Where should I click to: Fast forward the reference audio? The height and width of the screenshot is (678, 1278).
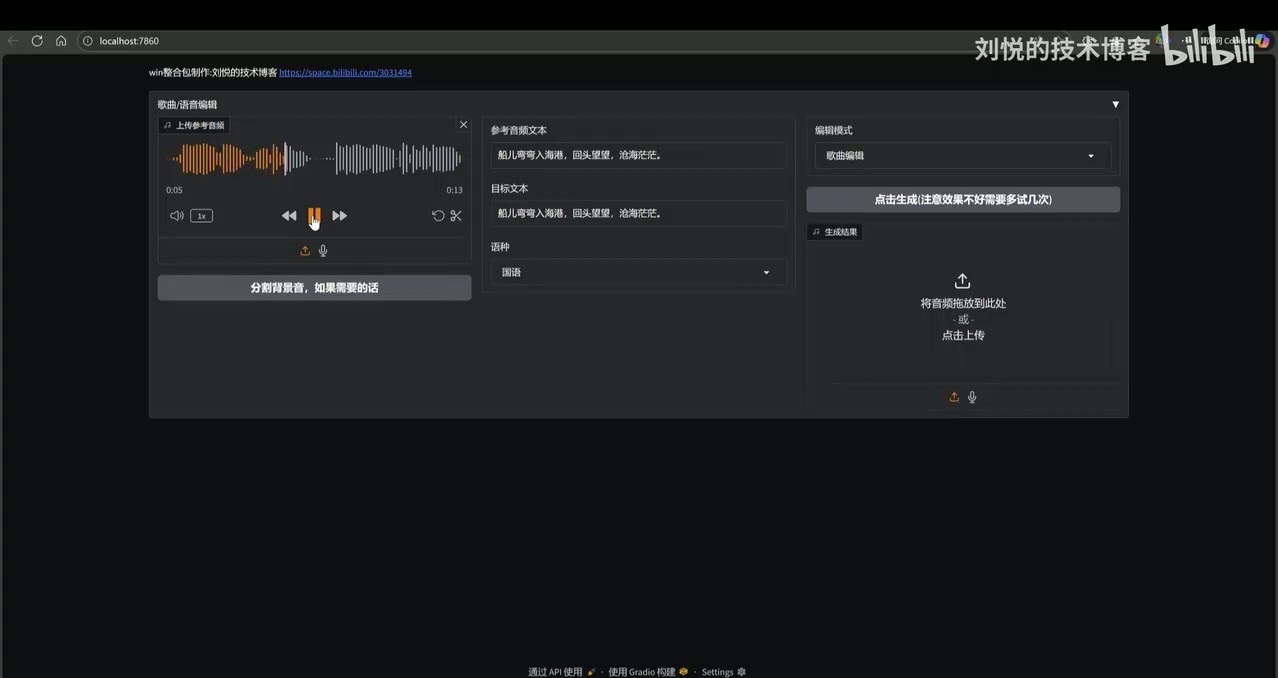click(339, 216)
